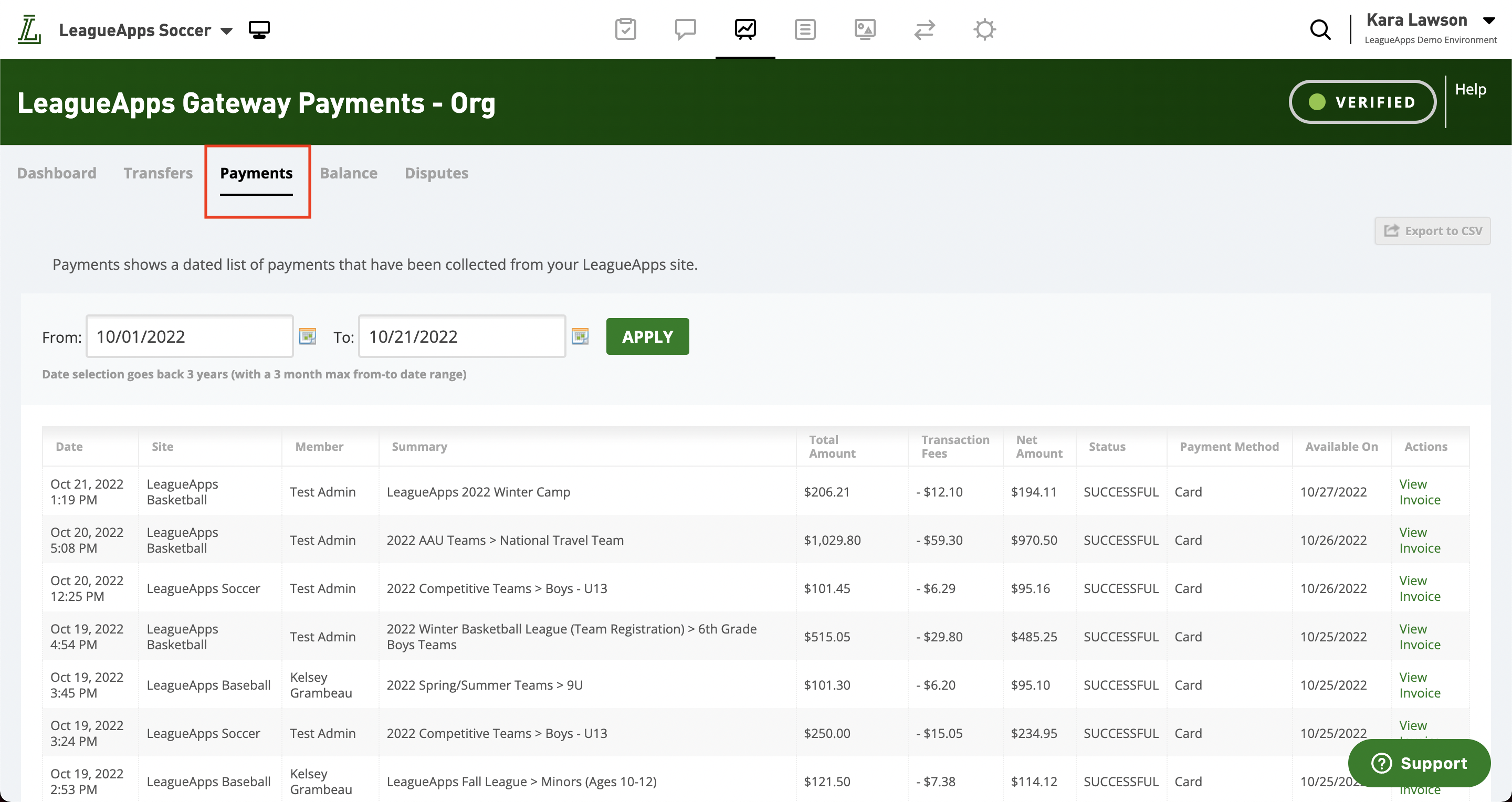Viewport: 1512px width, 802px height.
Task: Open View Invoice for LeagueApps 2022 Winter Camp
Action: [x=1420, y=492]
